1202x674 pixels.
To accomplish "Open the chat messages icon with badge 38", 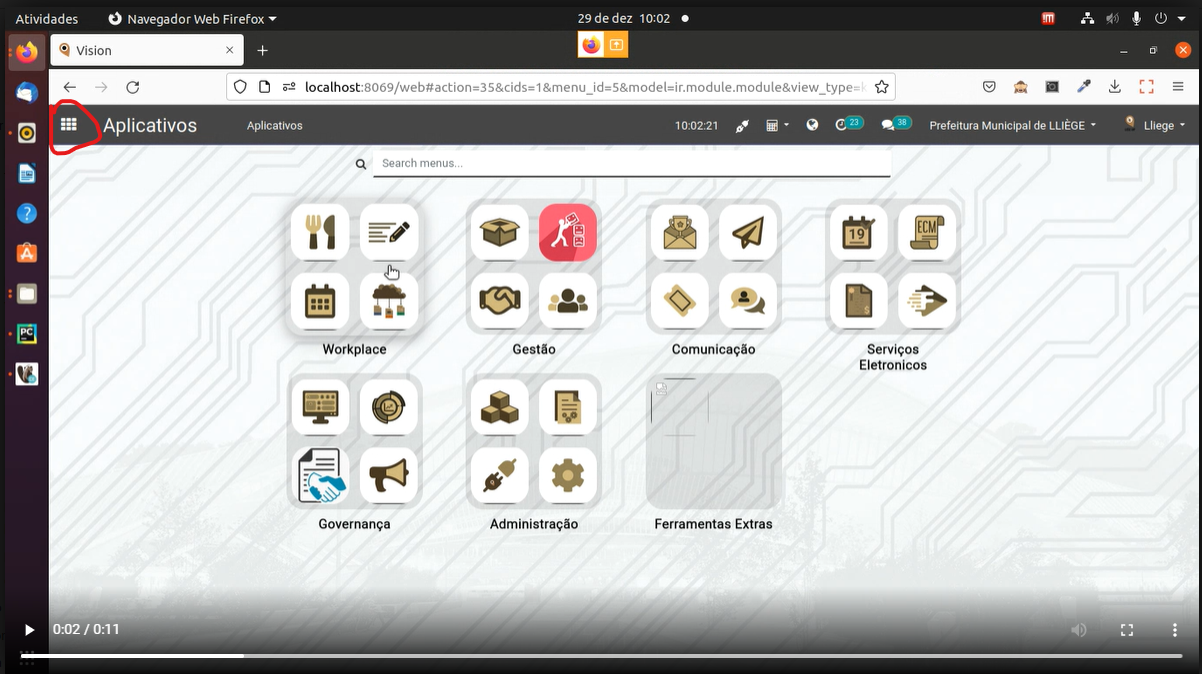I will [888, 125].
